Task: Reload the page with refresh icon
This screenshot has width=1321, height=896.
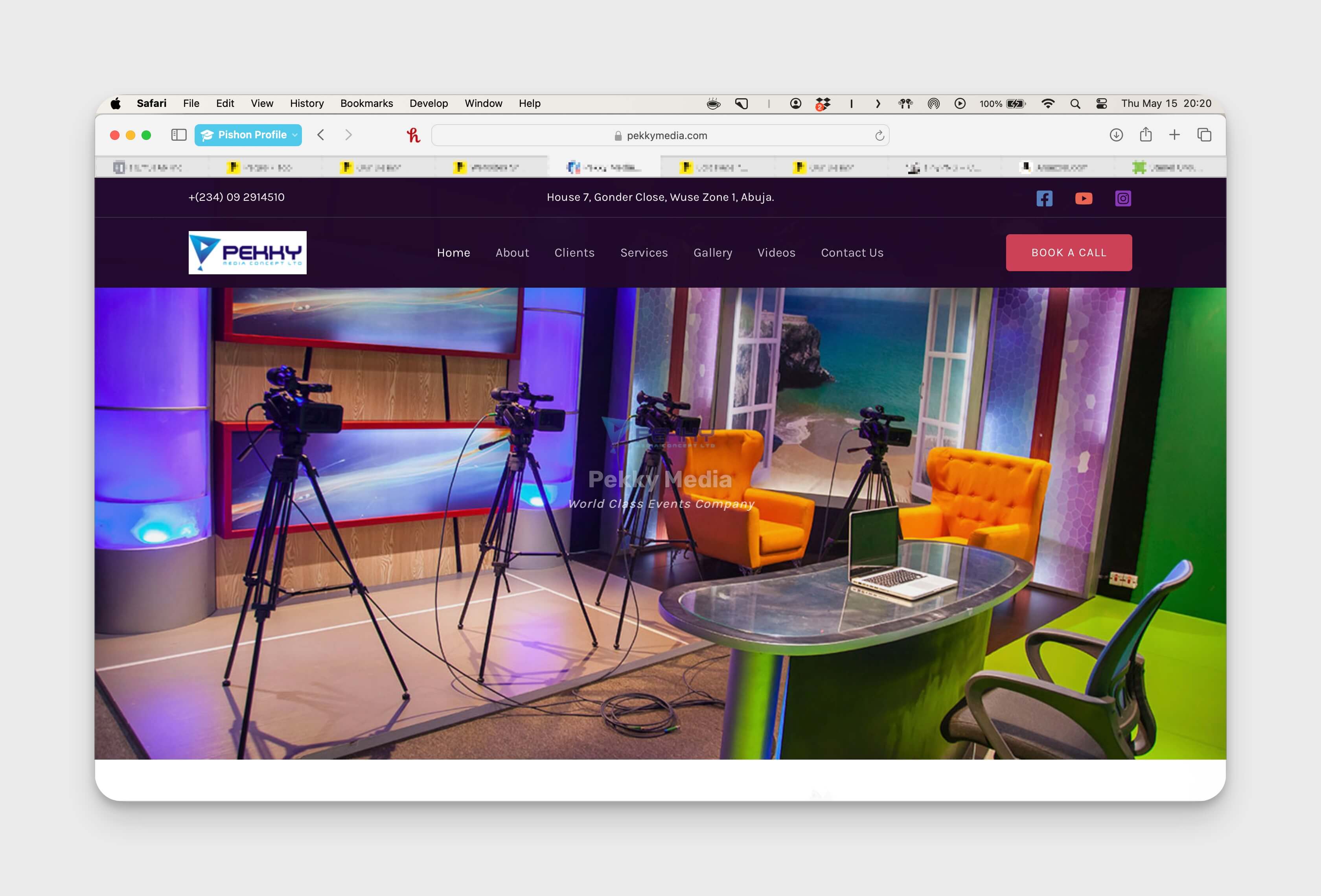Action: tap(879, 135)
